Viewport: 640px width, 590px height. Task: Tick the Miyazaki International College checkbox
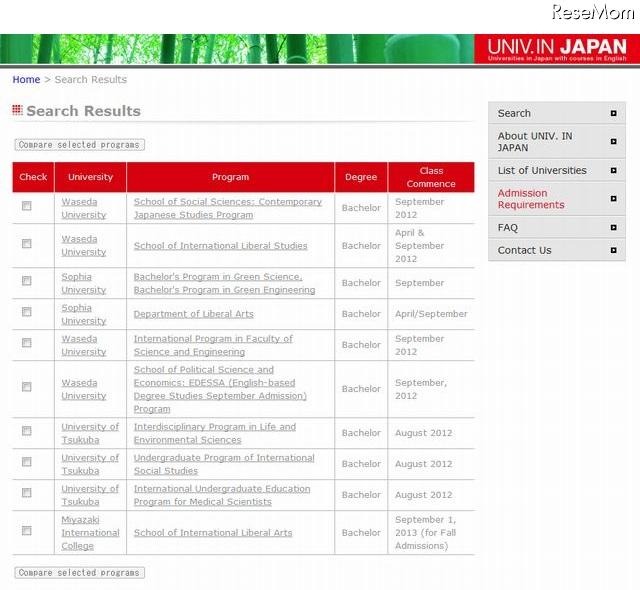click(x=27, y=530)
